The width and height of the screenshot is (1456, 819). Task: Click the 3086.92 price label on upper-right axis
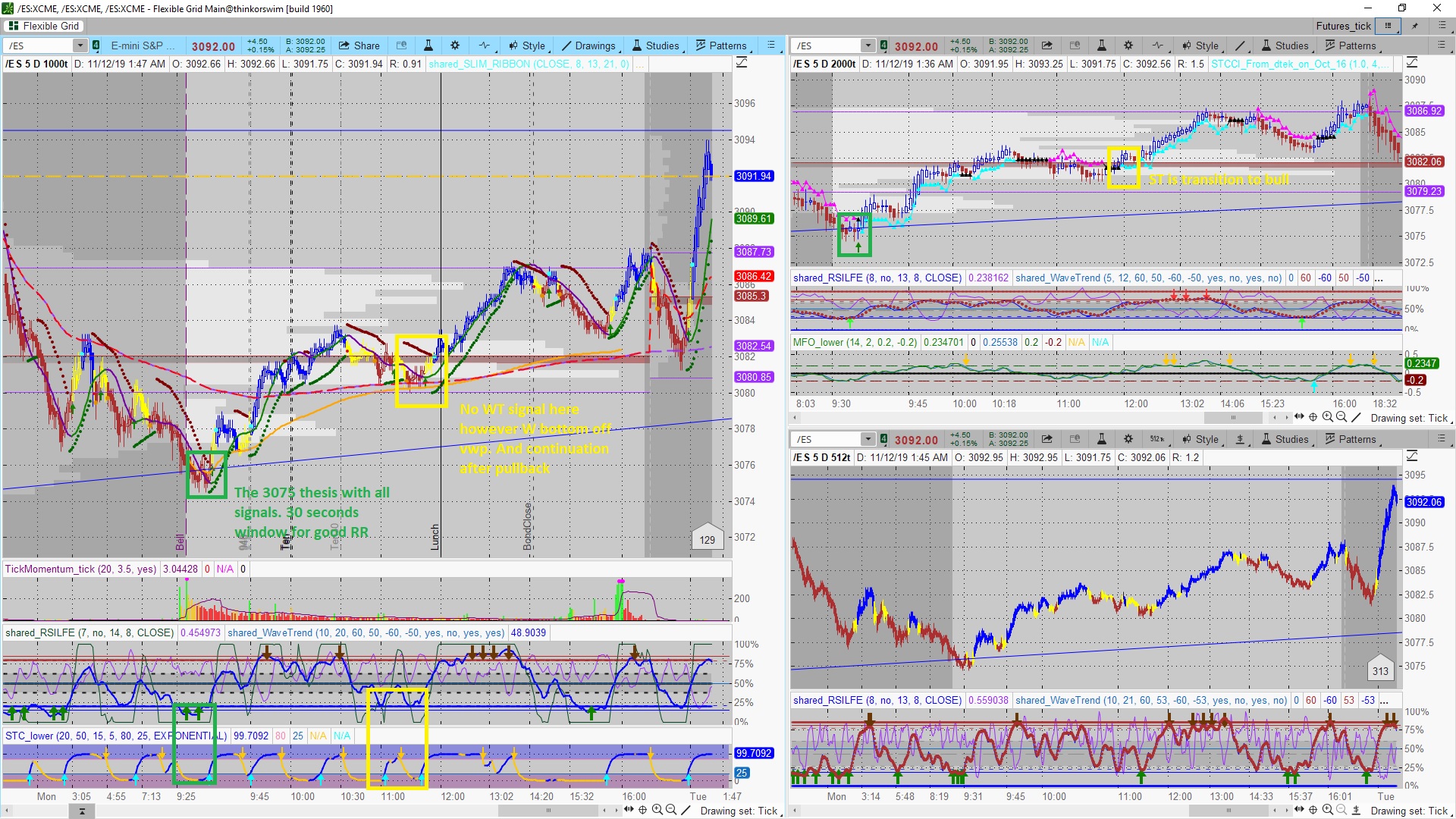click(x=1423, y=111)
